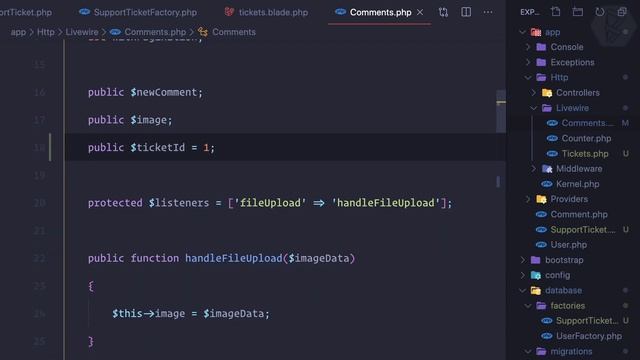Image resolution: width=640 pixels, height=360 pixels.
Task: Create a new folder in Explorer
Action: click(x=578, y=12)
